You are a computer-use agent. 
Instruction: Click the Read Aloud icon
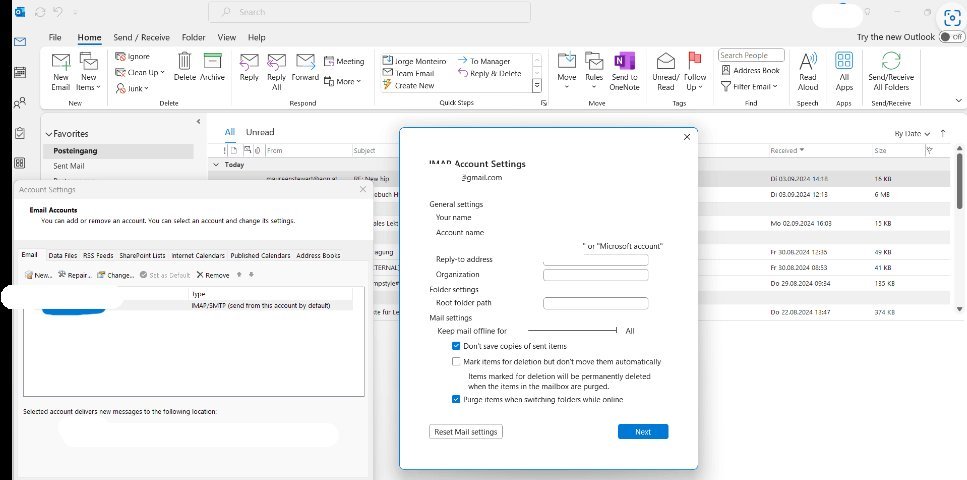[807, 61]
